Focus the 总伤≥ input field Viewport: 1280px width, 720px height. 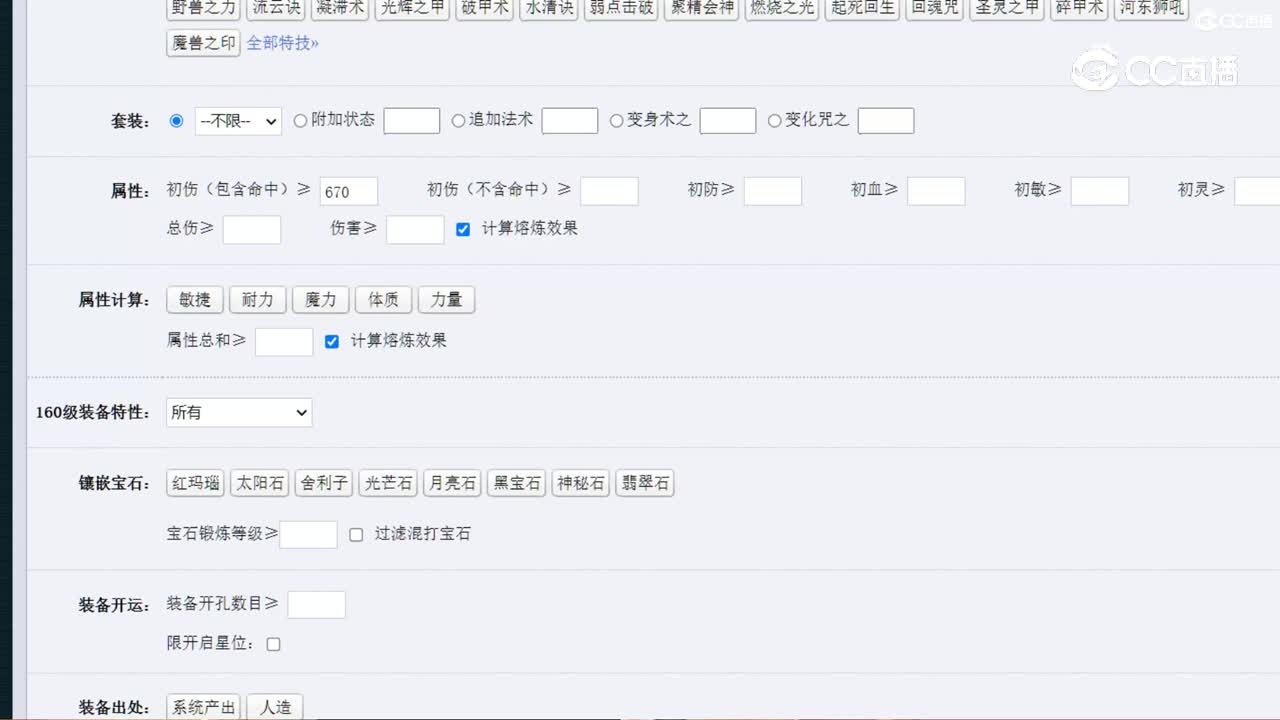pos(252,229)
